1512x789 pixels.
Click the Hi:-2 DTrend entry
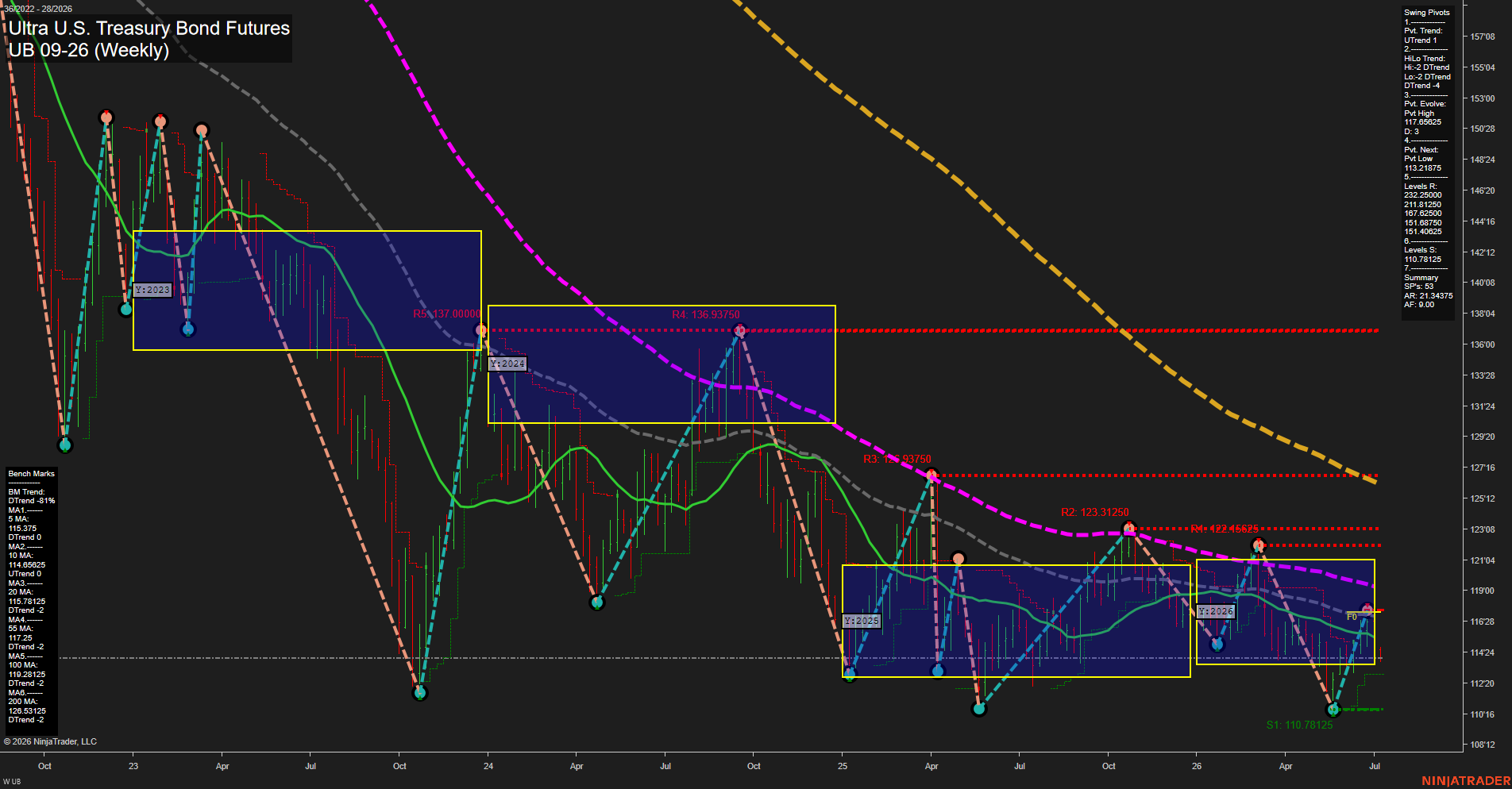1427,67
